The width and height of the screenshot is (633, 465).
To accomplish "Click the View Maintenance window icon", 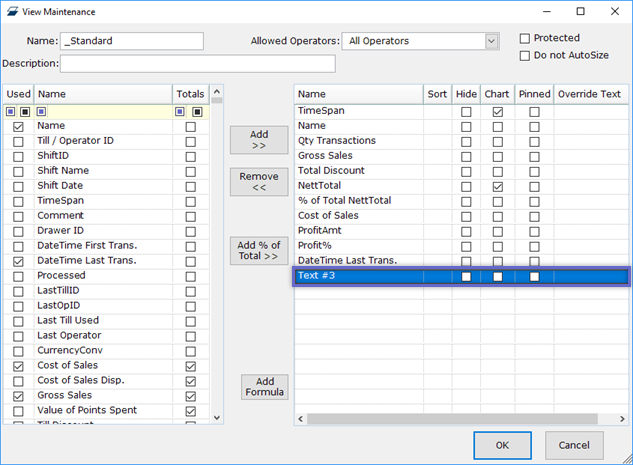I will [12, 12].
